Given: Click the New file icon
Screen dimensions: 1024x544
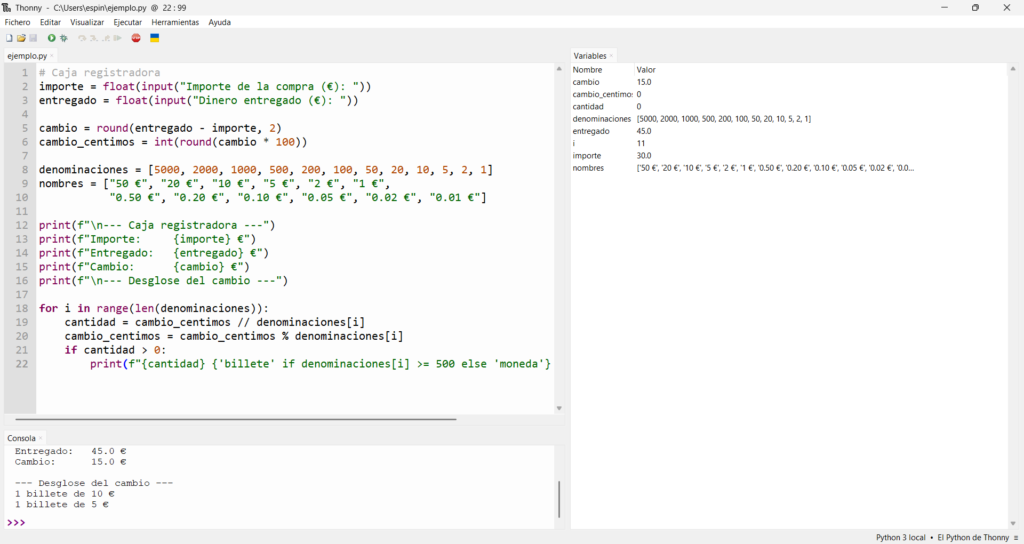Looking at the screenshot, I should click(x=9, y=38).
